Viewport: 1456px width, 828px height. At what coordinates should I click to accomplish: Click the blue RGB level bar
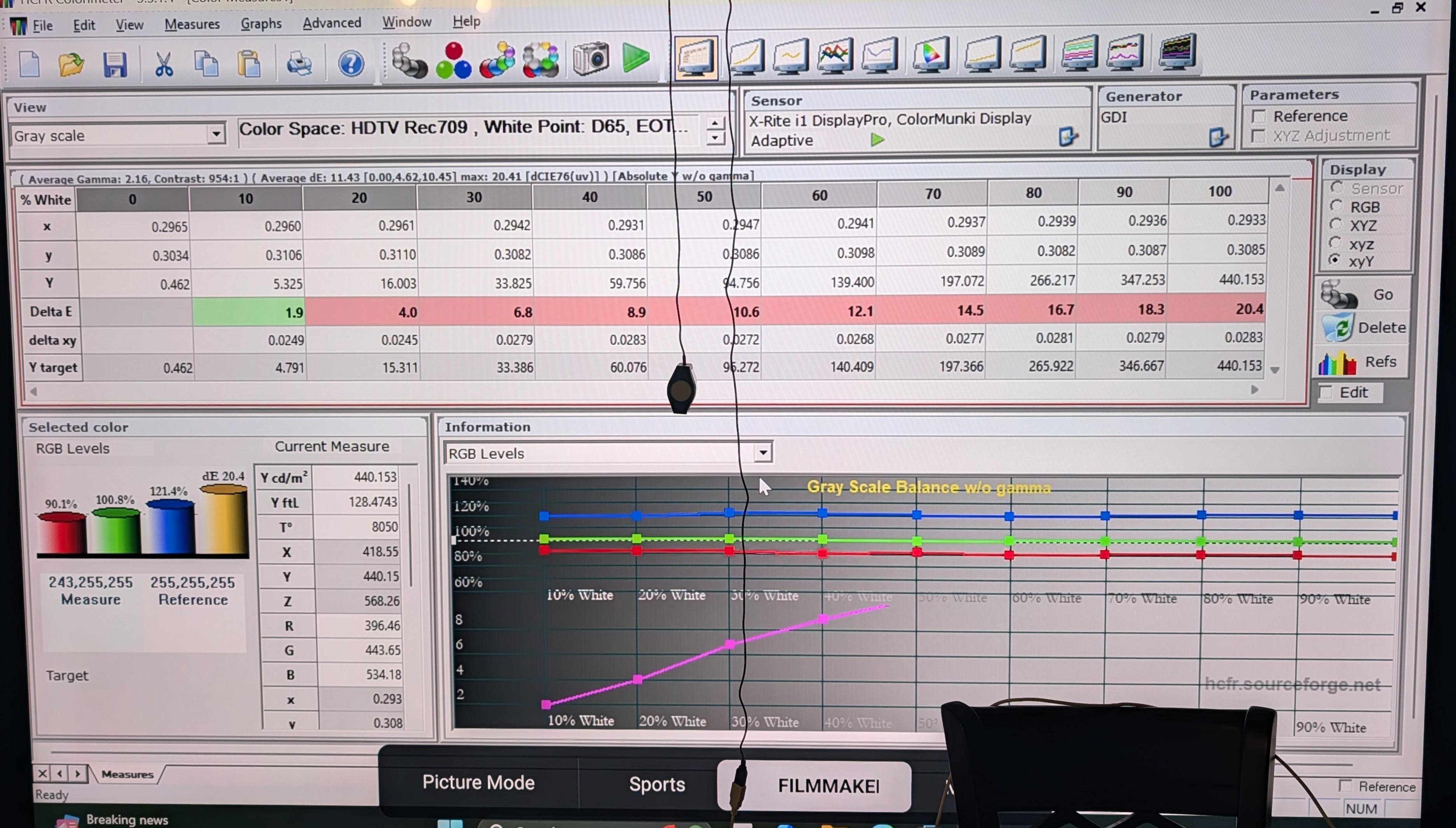point(171,526)
